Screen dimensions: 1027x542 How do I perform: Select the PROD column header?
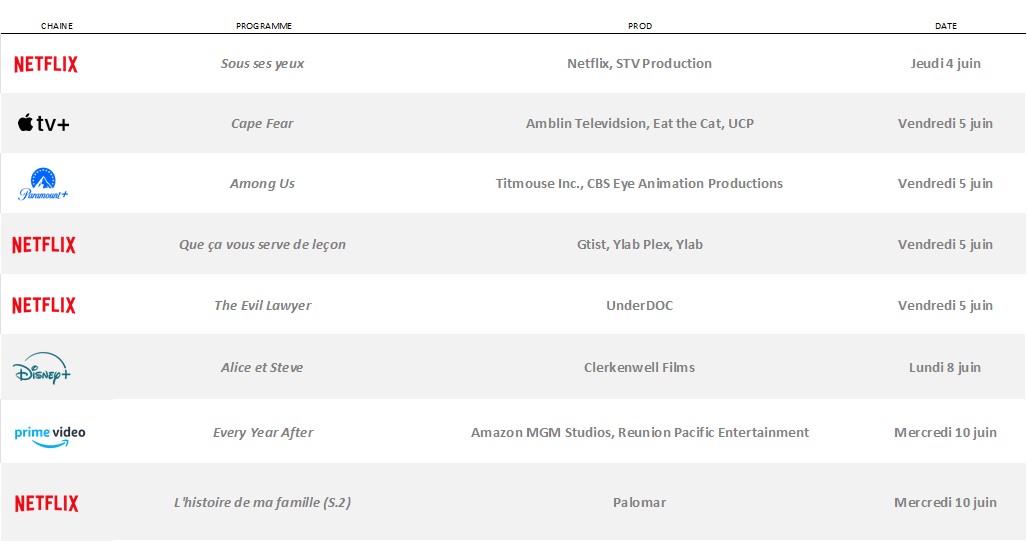coord(640,26)
